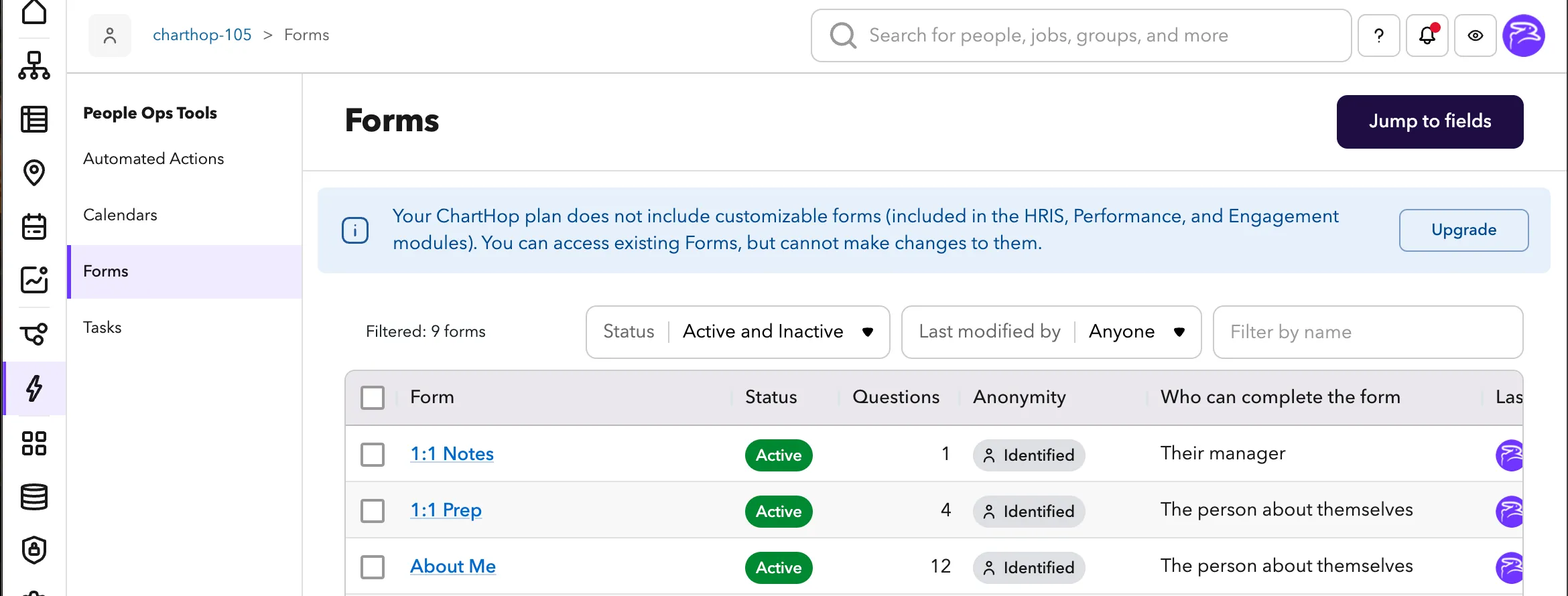Open the Reports chart icon

[x=34, y=280]
